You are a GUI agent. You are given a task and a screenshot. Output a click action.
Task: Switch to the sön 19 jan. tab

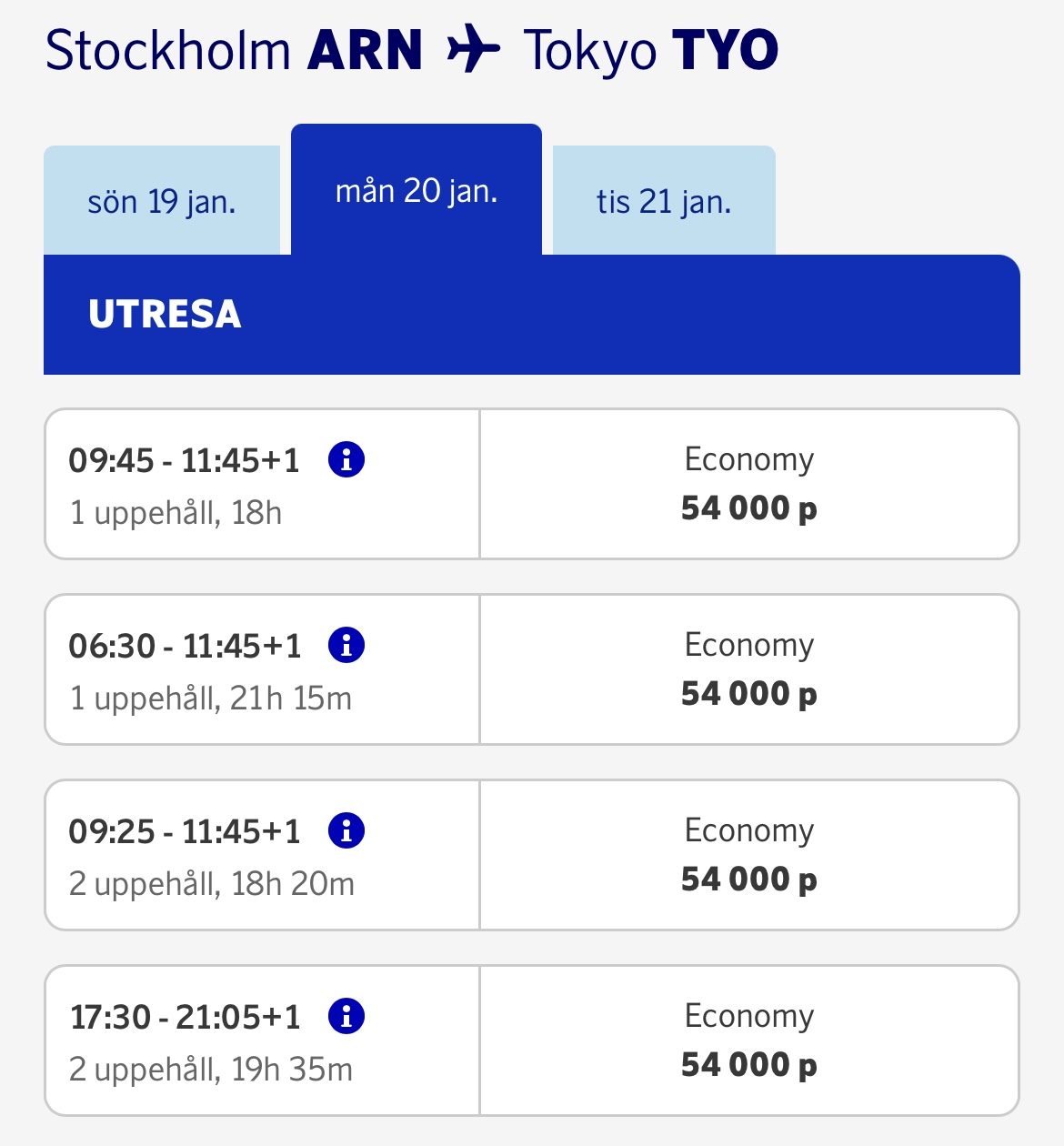point(162,202)
